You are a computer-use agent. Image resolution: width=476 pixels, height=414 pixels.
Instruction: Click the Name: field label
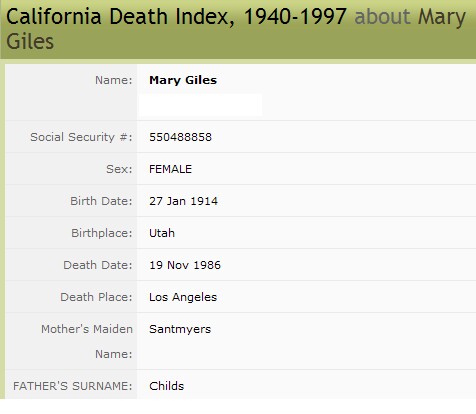tap(114, 80)
